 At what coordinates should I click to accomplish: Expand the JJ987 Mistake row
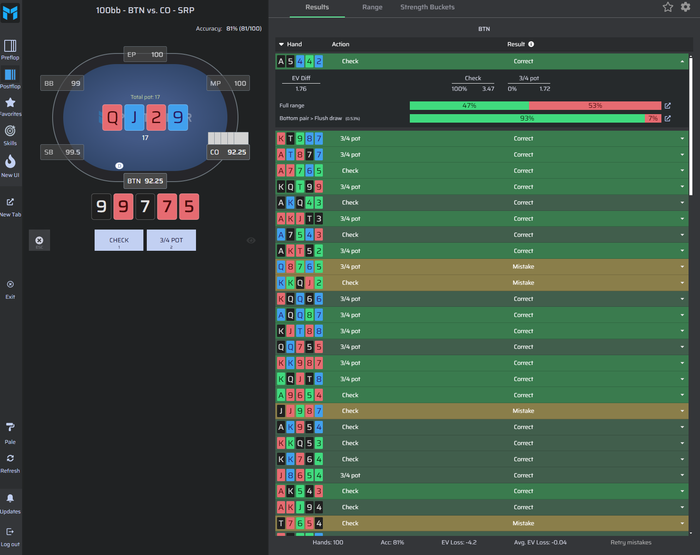[x=482, y=411]
